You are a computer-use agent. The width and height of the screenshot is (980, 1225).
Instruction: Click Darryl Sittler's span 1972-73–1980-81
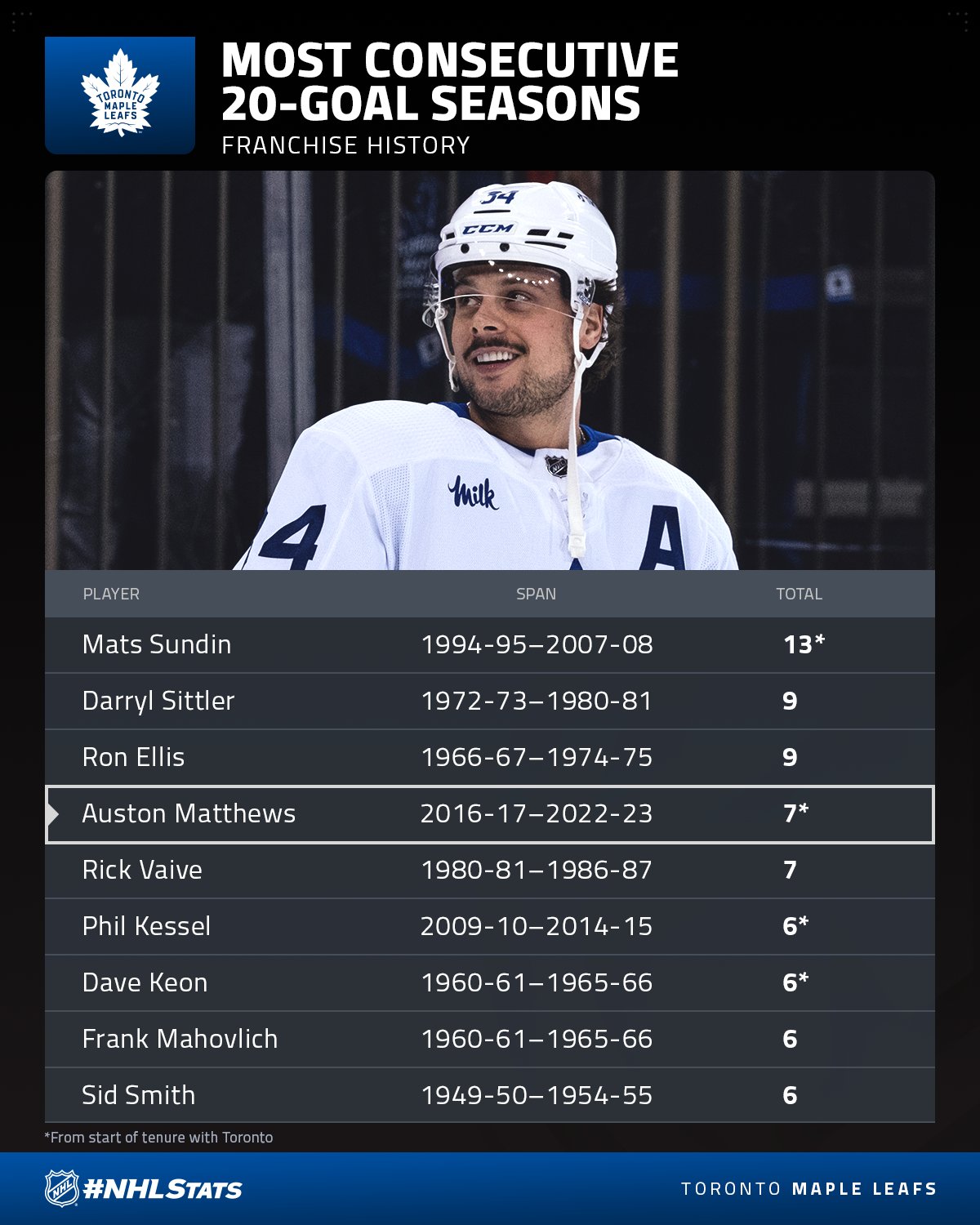click(537, 701)
